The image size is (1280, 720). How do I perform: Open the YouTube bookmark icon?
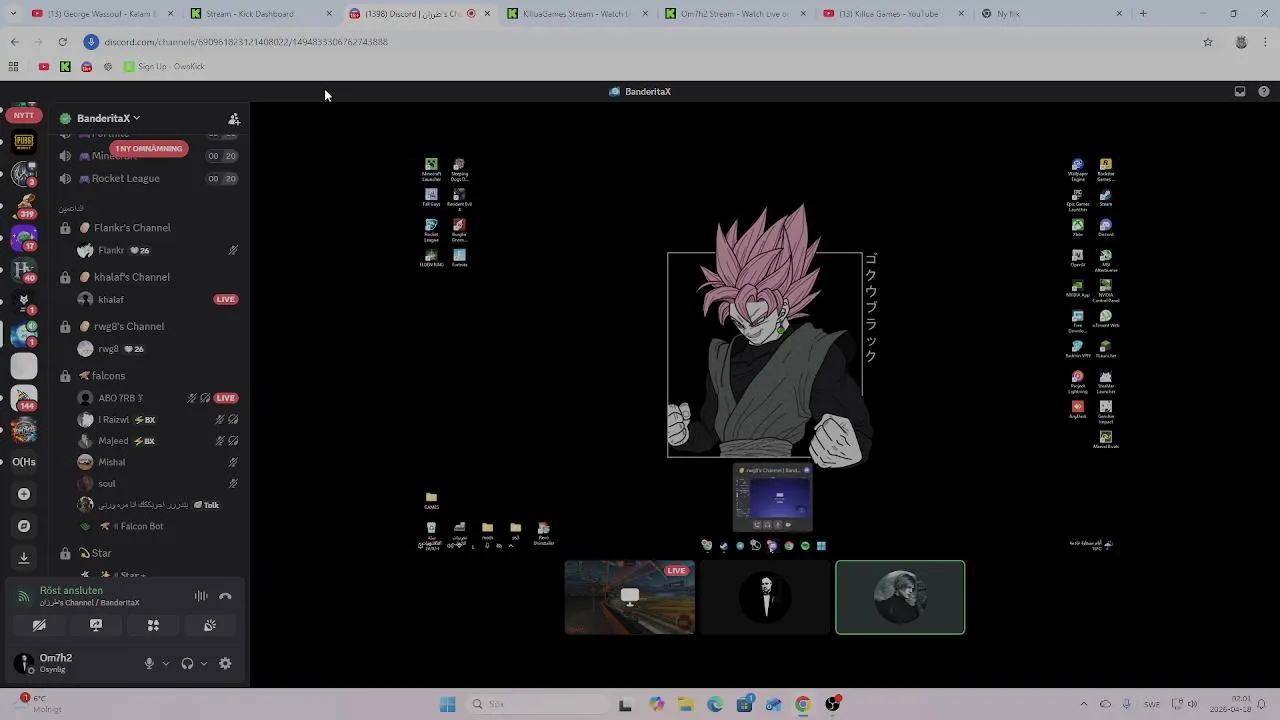[43, 67]
